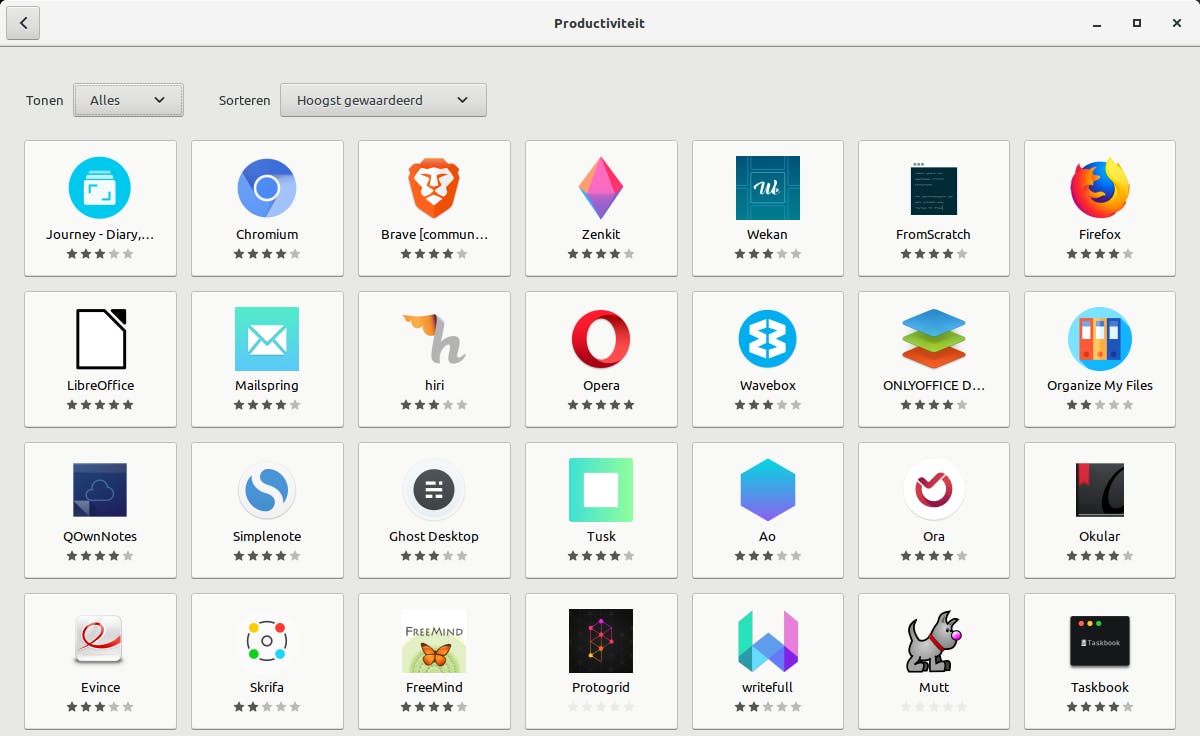Click the Mailspring name label

pos(267,386)
